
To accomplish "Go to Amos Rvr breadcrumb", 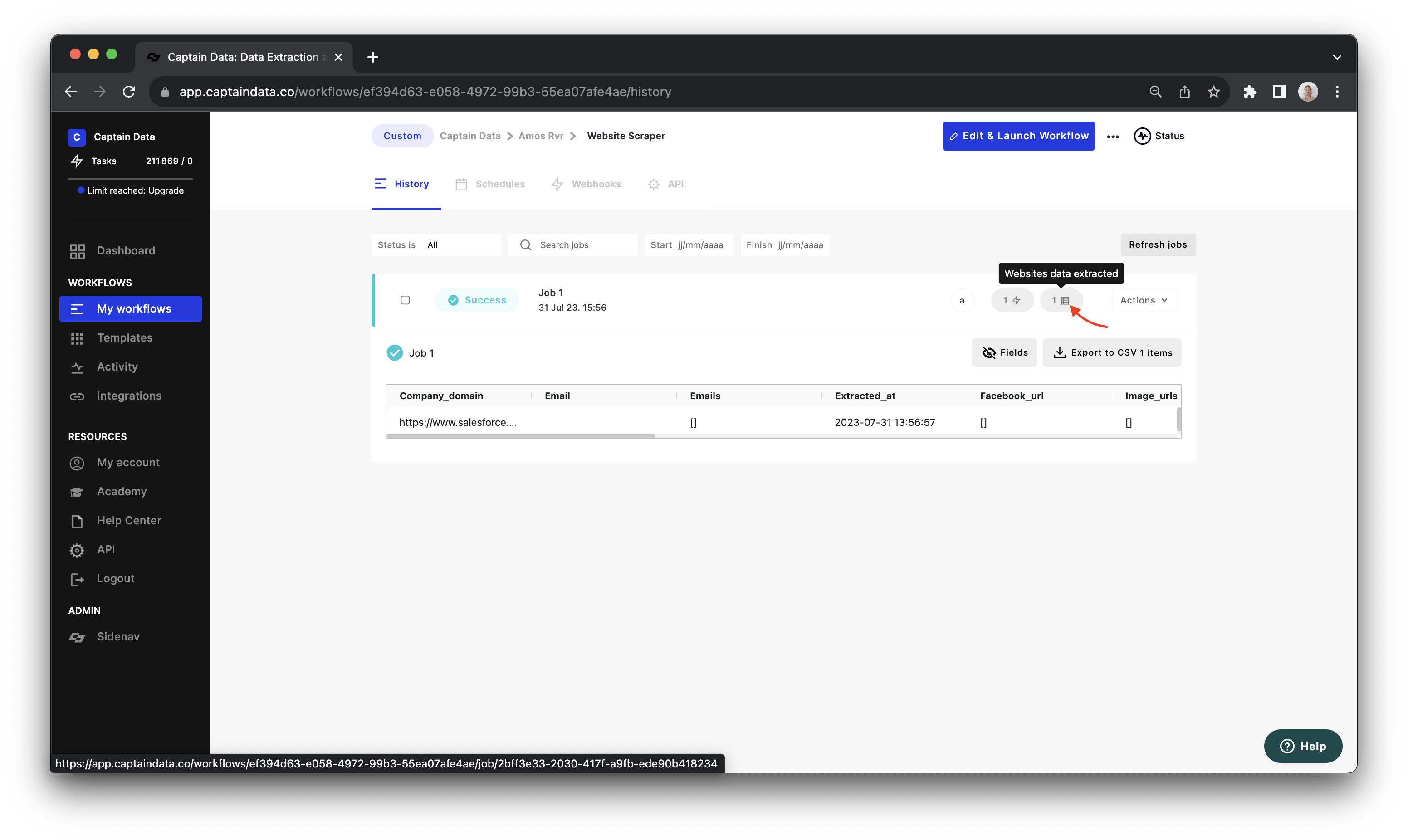I will 541,137.
